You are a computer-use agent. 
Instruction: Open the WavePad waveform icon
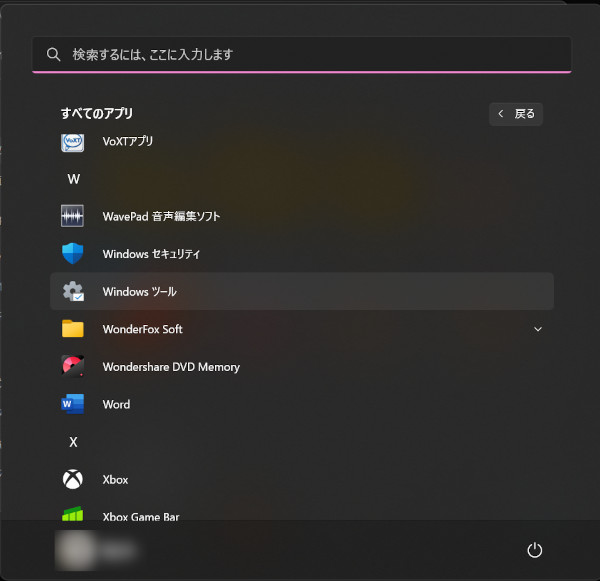pyautogui.click(x=72, y=216)
